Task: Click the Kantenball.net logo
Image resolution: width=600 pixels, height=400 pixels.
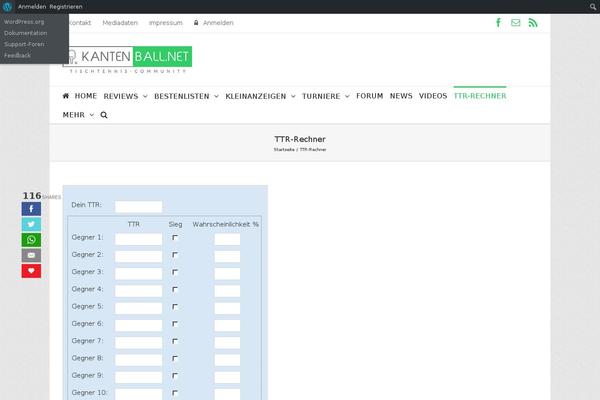Action: (127, 60)
